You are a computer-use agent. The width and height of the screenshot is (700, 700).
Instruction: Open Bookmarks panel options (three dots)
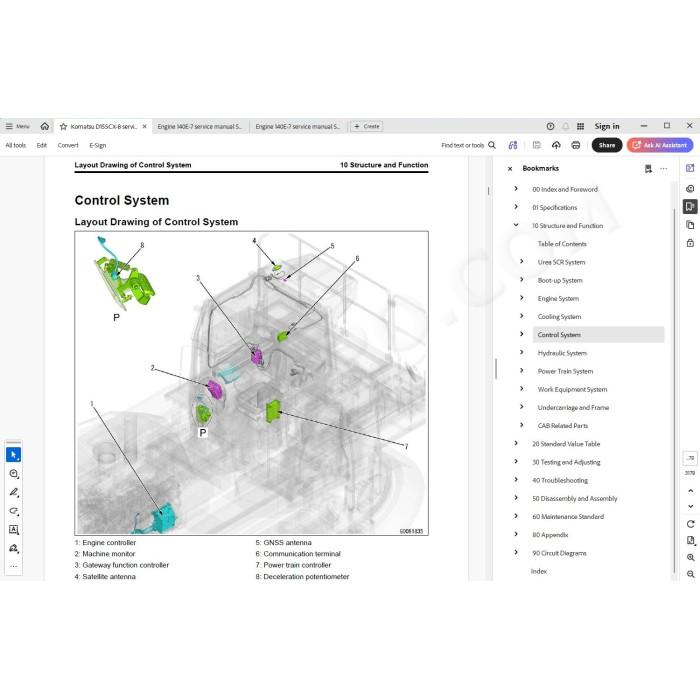point(664,168)
